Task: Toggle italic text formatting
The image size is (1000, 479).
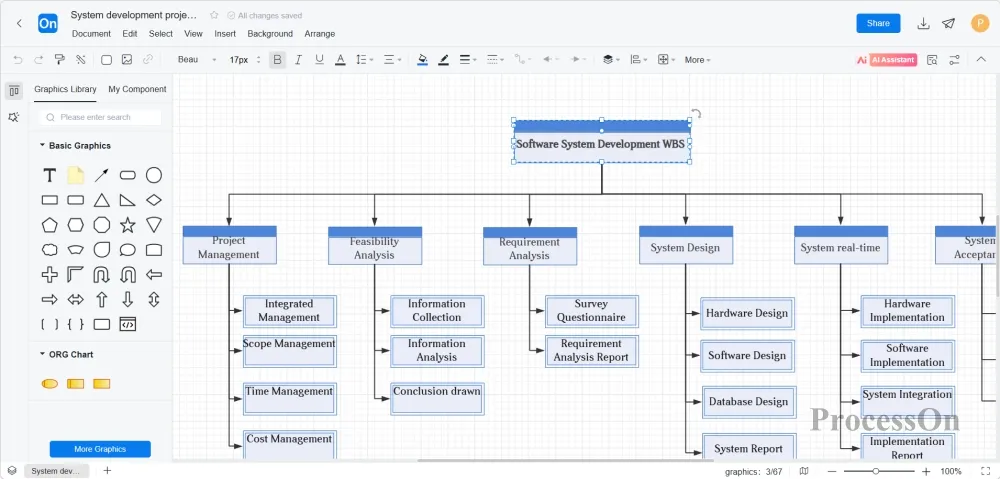Action: click(x=298, y=60)
